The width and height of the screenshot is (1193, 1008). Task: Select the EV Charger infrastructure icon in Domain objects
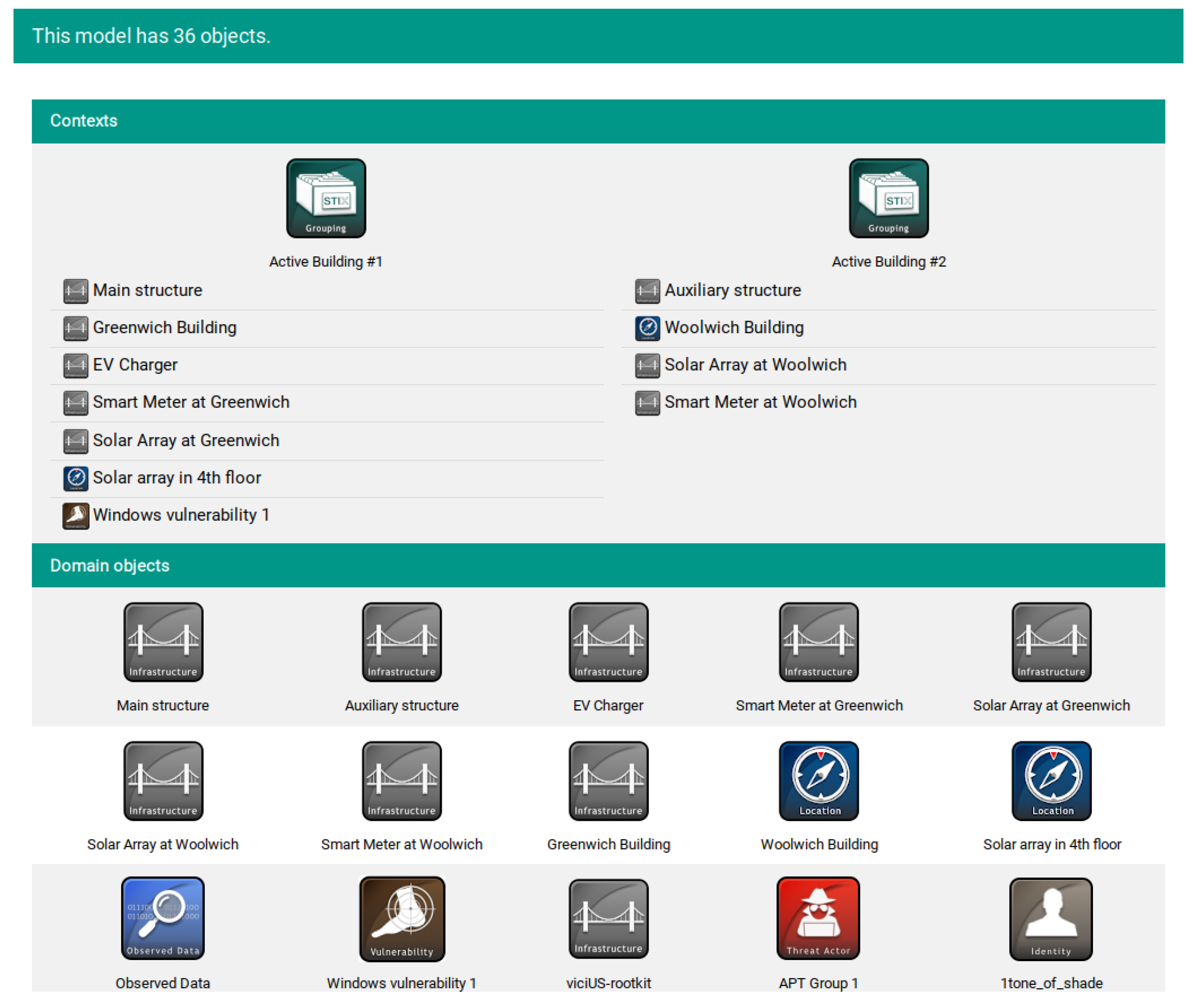tap(608, 642)
